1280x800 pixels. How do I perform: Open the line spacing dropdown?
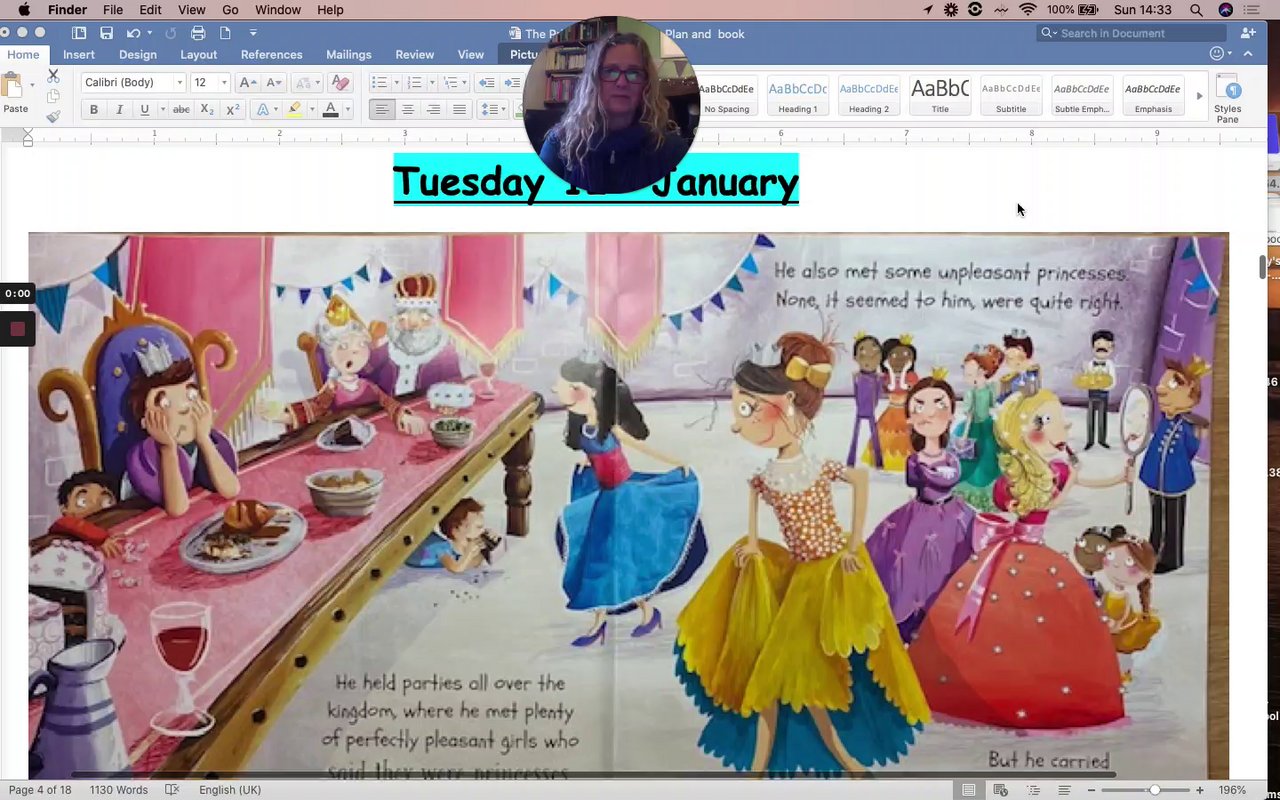[491, 110]
